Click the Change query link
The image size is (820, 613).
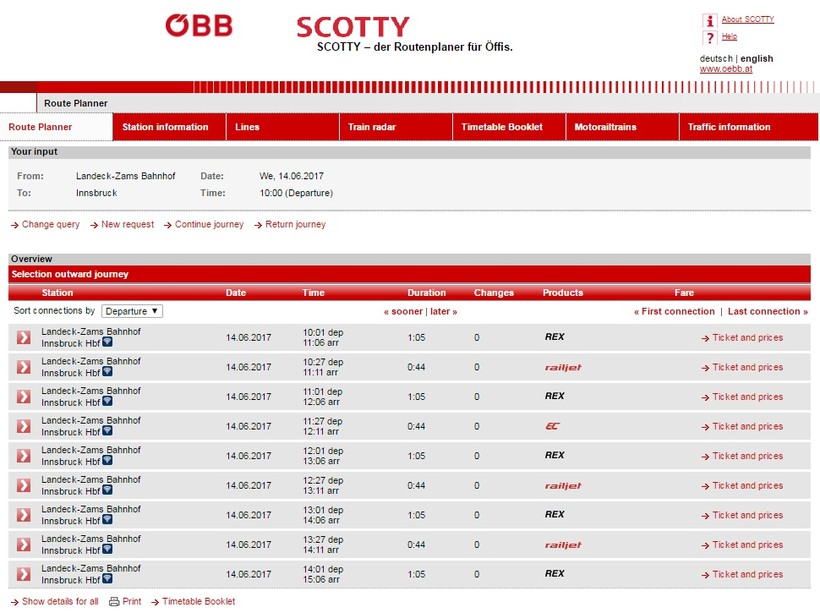(50, 225)
